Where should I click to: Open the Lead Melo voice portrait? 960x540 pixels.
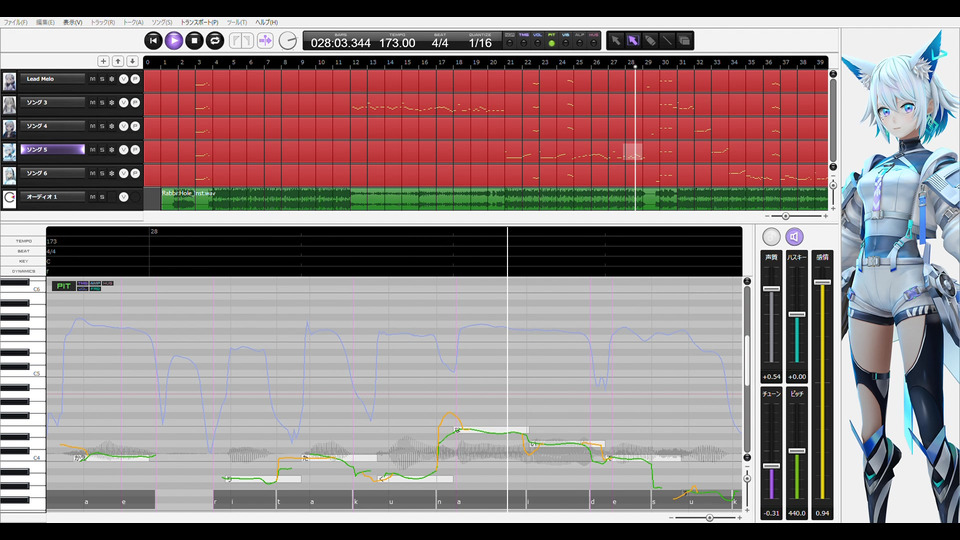(x=9, y=81)
